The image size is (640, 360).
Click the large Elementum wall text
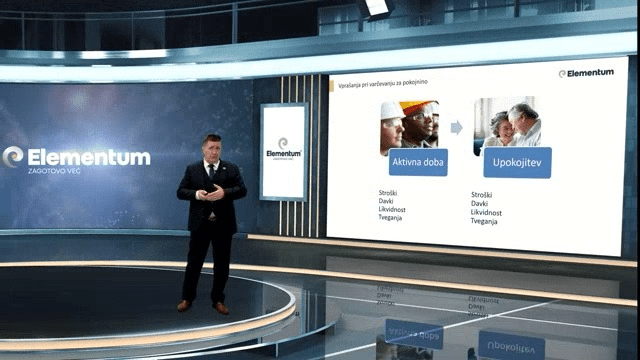(89, 157)
